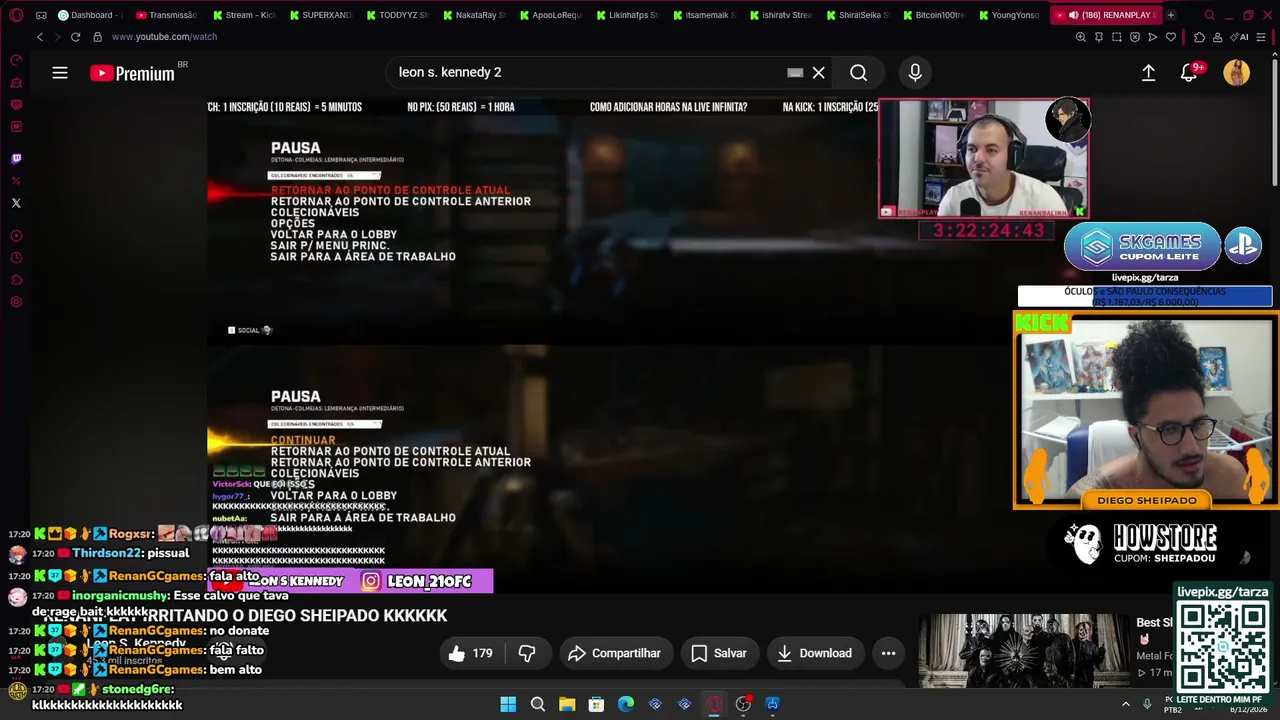Viewport: 1280px width, 720px height.
Task: Switch to the TODDYYZ Kick tab
Action: tap(399, 15)
